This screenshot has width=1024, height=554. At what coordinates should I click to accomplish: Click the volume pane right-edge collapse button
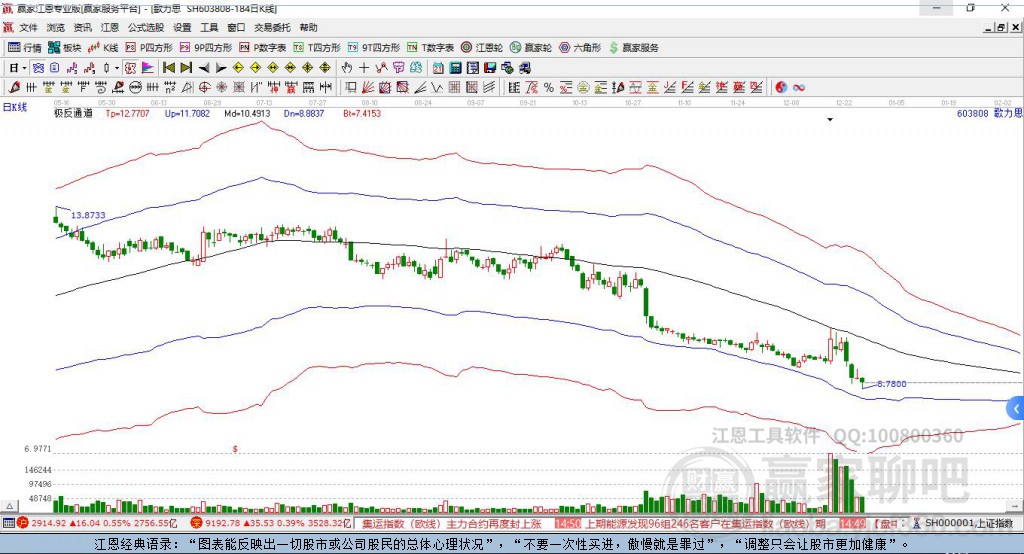pyautogui.click(x=1014, y=506)
